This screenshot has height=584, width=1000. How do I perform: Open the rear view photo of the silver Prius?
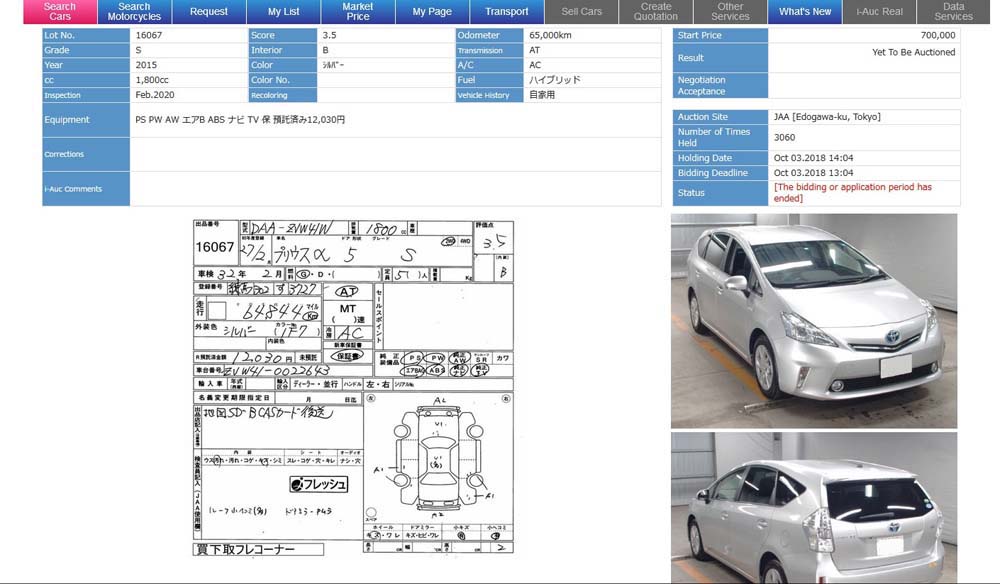pyautogui.click(x=814, y=507)
